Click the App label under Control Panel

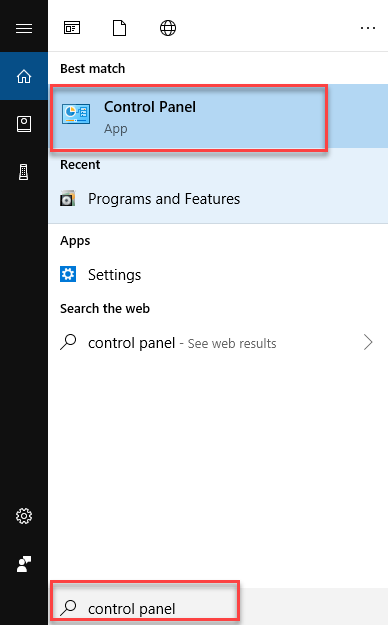pos(116,129)
